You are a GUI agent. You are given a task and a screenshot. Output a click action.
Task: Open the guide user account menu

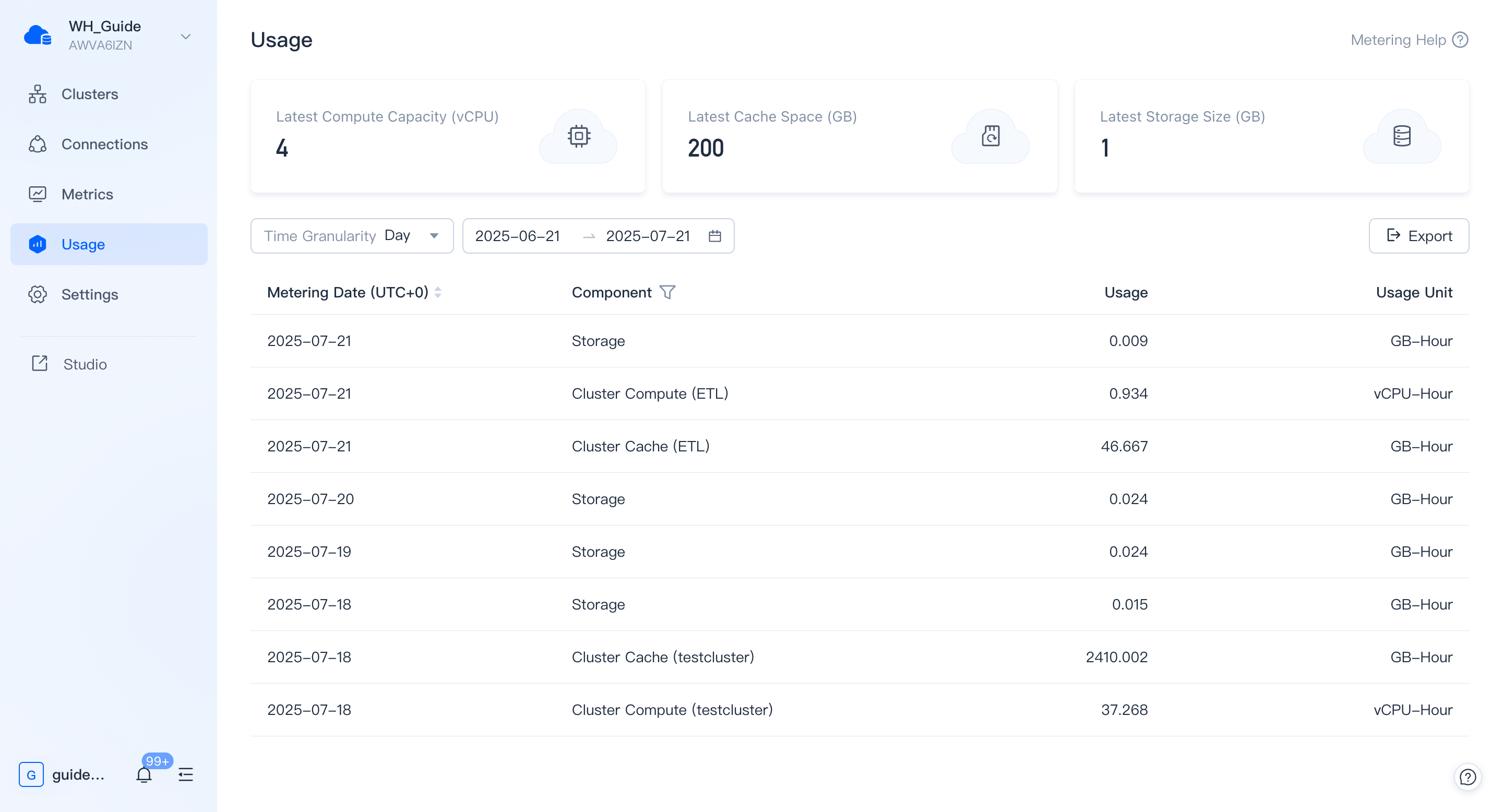click(63, 774)
